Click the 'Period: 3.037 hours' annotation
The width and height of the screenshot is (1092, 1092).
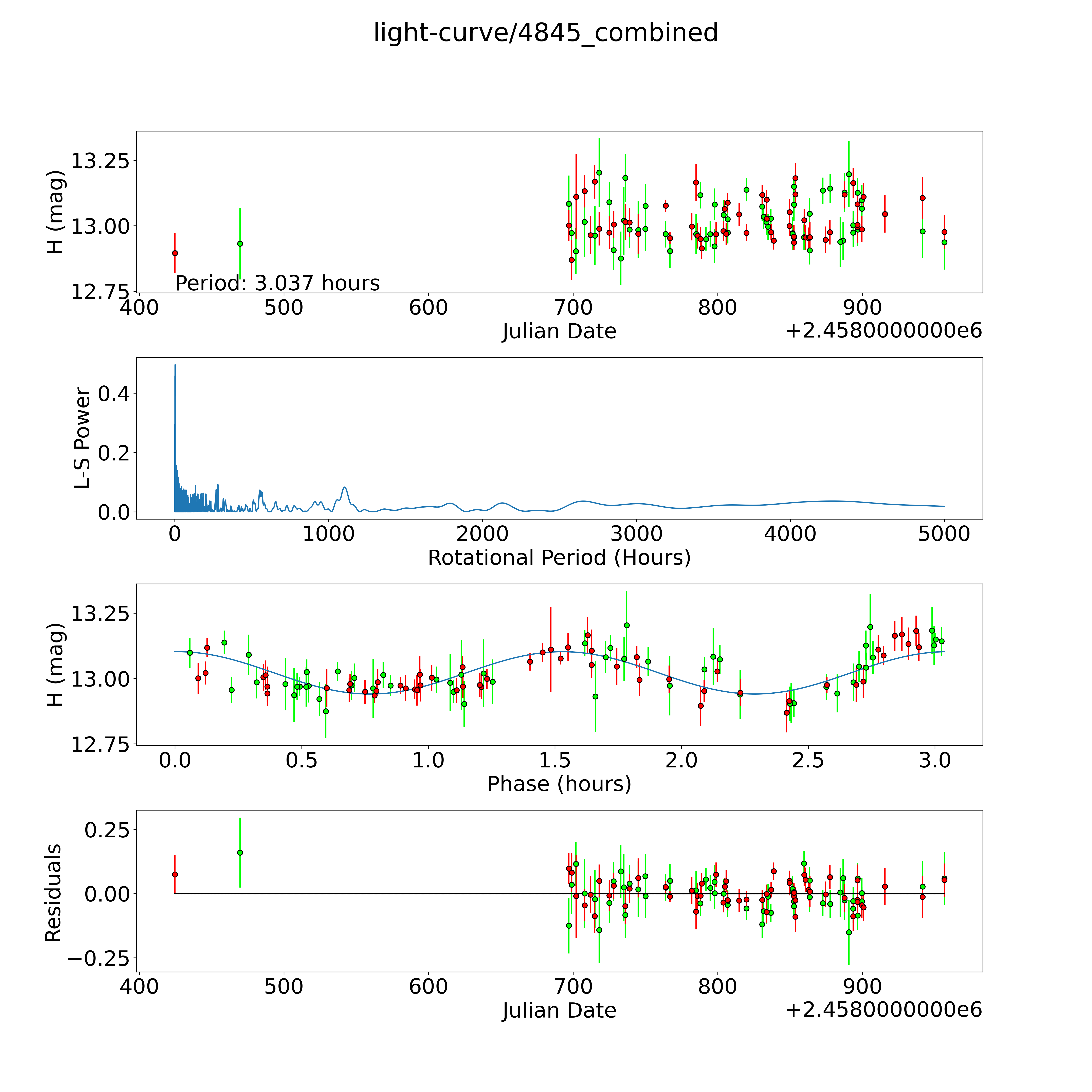tap(277, 283)
